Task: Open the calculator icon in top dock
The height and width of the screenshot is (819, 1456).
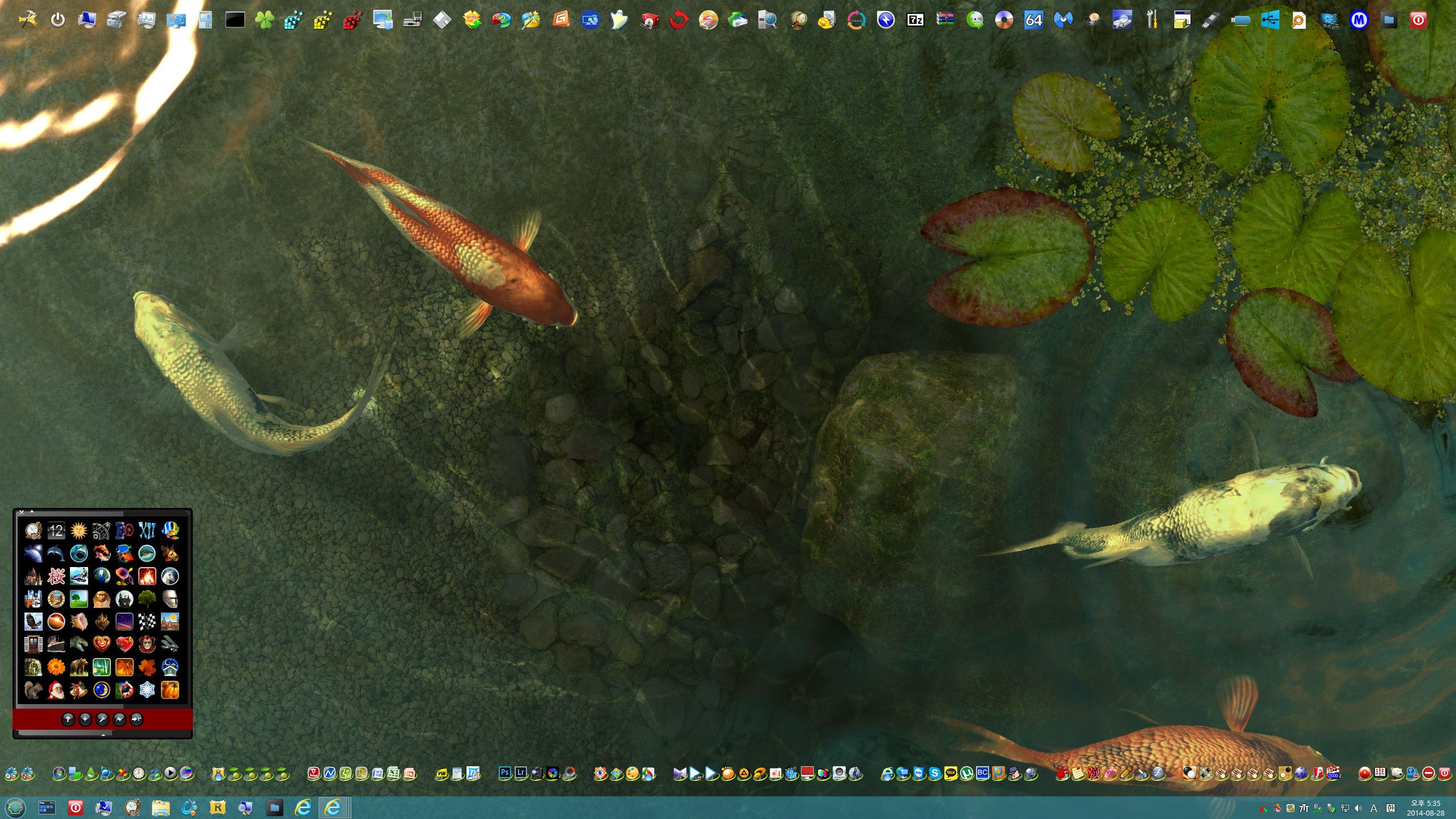Action: click(205, 20)
